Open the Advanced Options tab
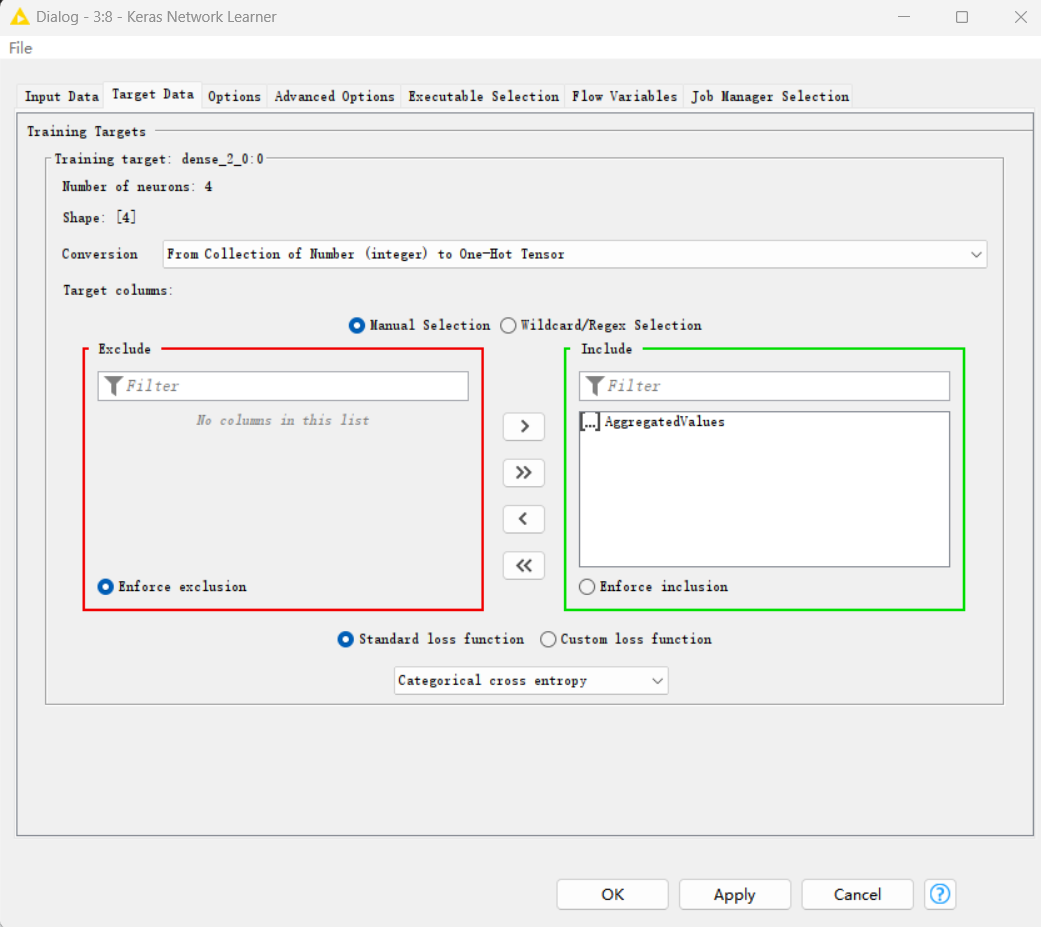Screen dimensions: 1041x927 (334, 96)
